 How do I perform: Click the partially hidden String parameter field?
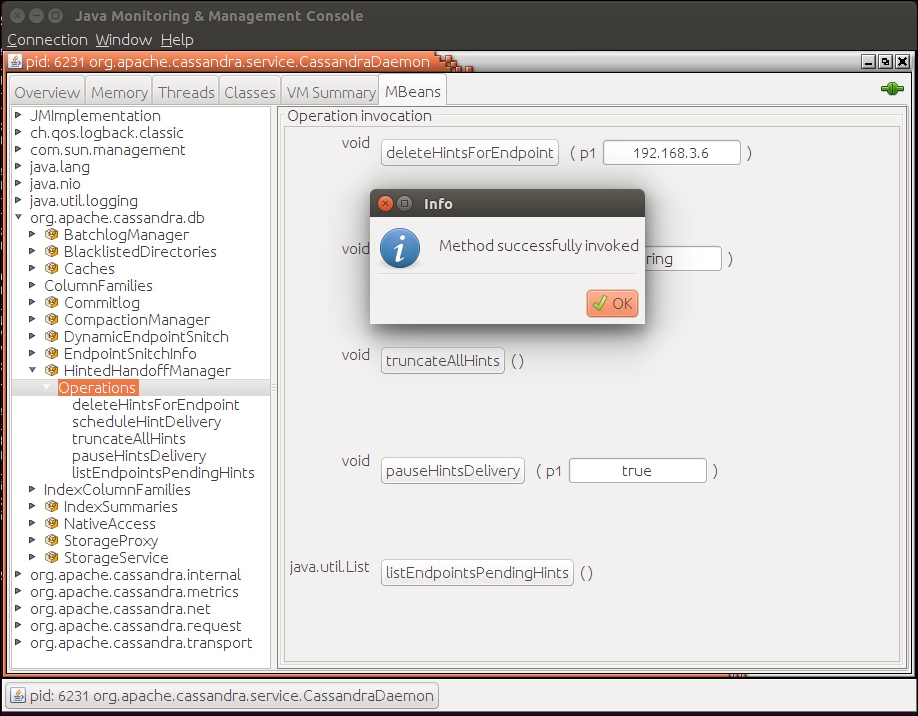pos(683,259)
